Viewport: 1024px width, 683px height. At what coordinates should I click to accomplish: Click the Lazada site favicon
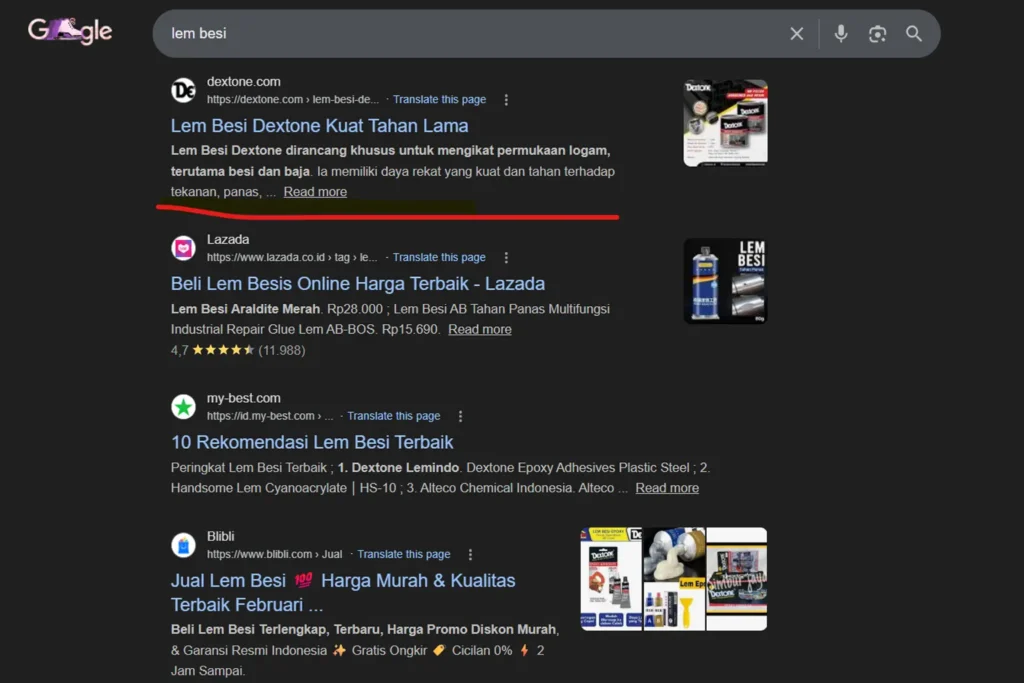[x=183, y=248]
